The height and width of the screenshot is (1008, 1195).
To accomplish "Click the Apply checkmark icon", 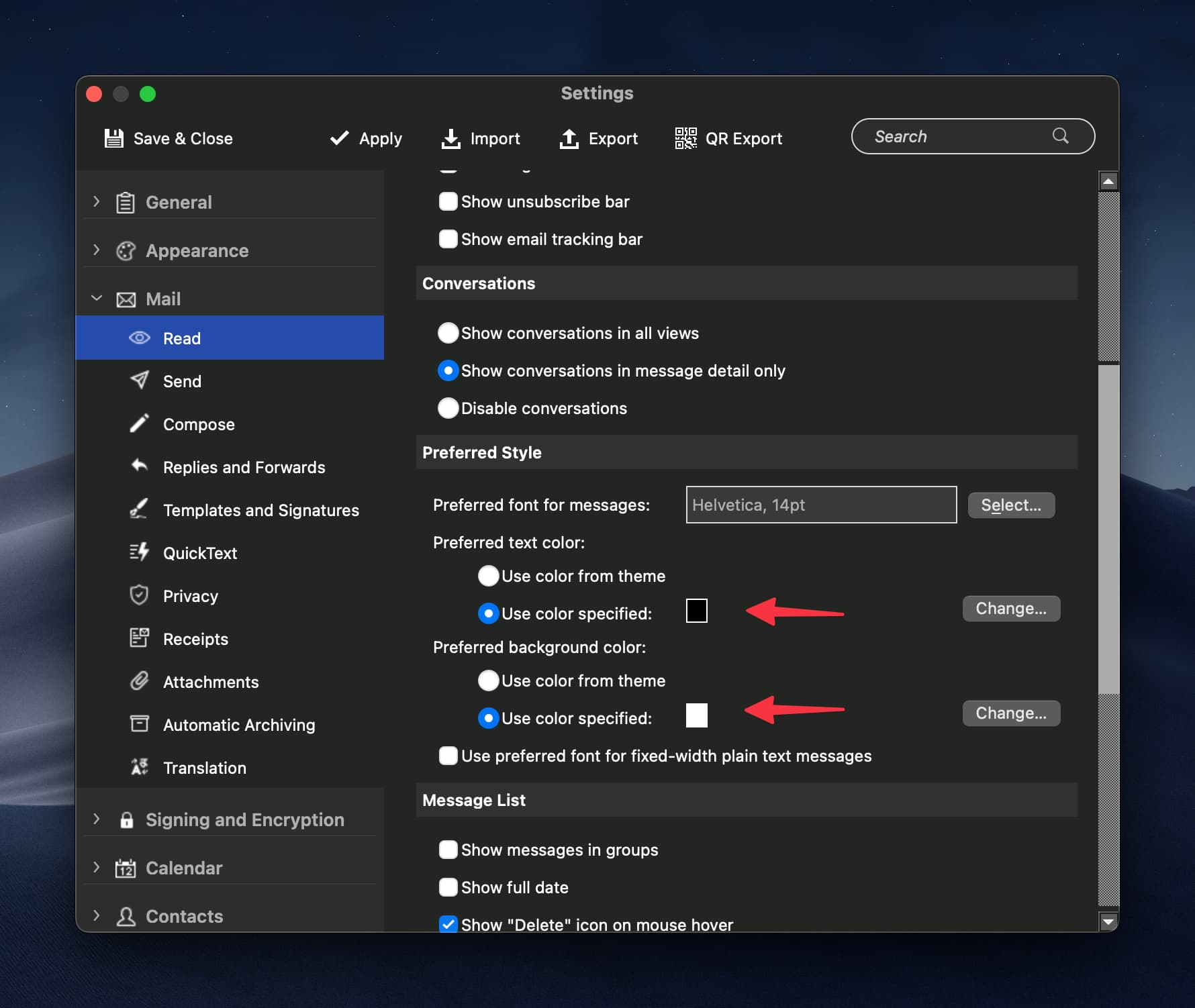I will pos(340,138).
